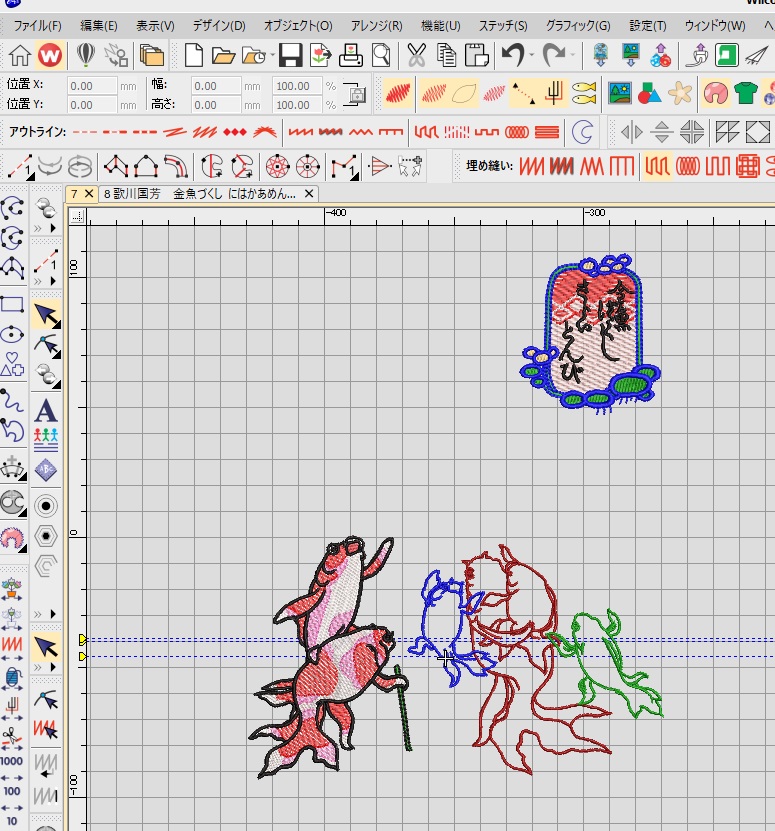Toggle the highlighted object select arrow tool
Screen dimensions: 775x831
click(x=47, y=315)
